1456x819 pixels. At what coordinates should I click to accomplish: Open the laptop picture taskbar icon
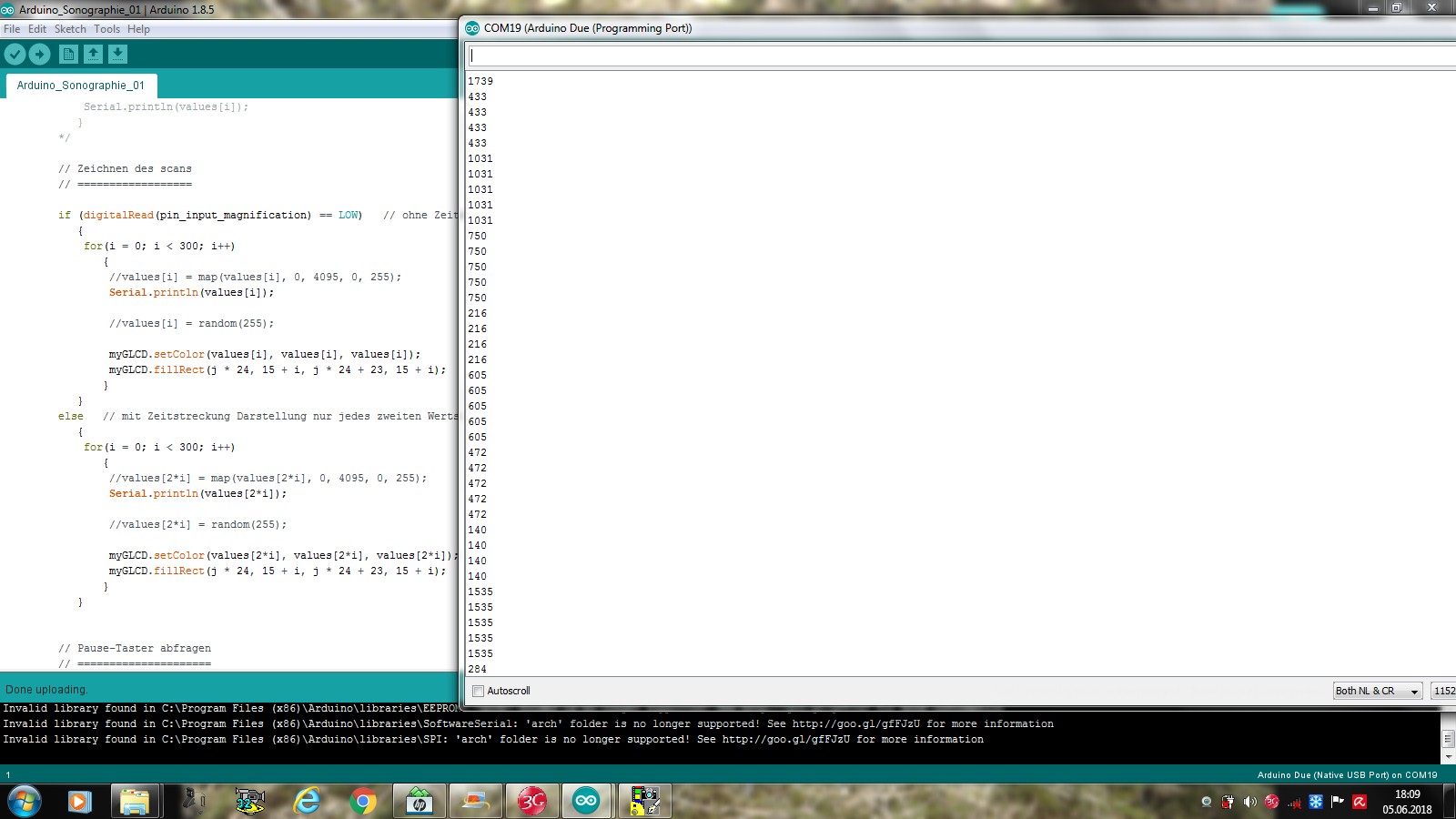click(476, 802)
